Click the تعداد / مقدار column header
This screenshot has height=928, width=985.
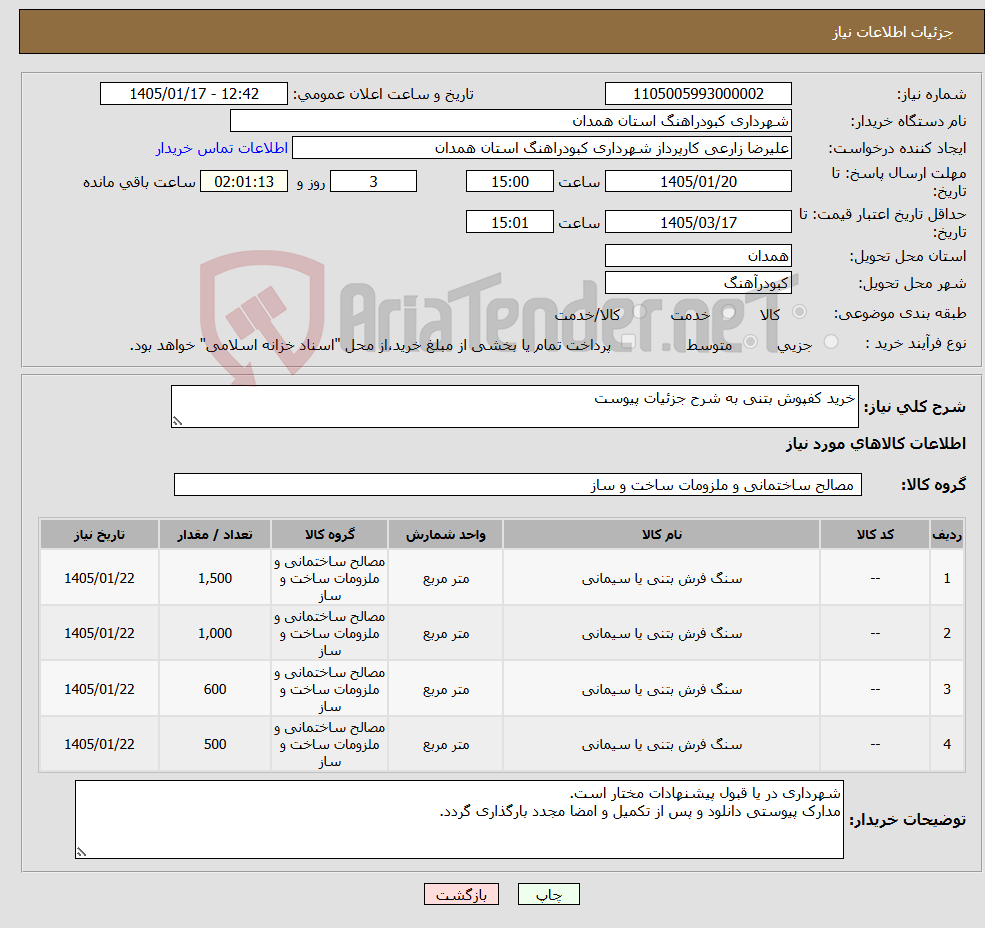coord(215,534)
